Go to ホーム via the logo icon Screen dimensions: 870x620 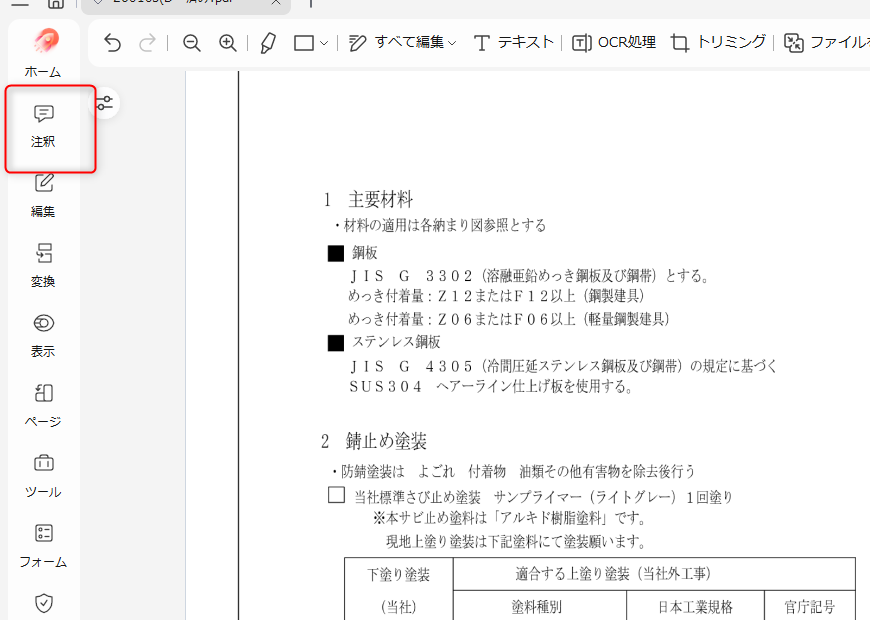[44, 42]
